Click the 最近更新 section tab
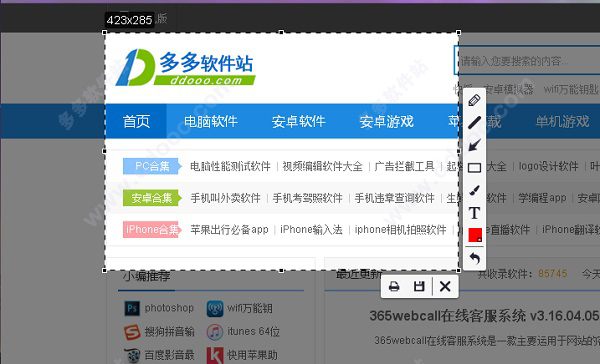 coord(359,274)
